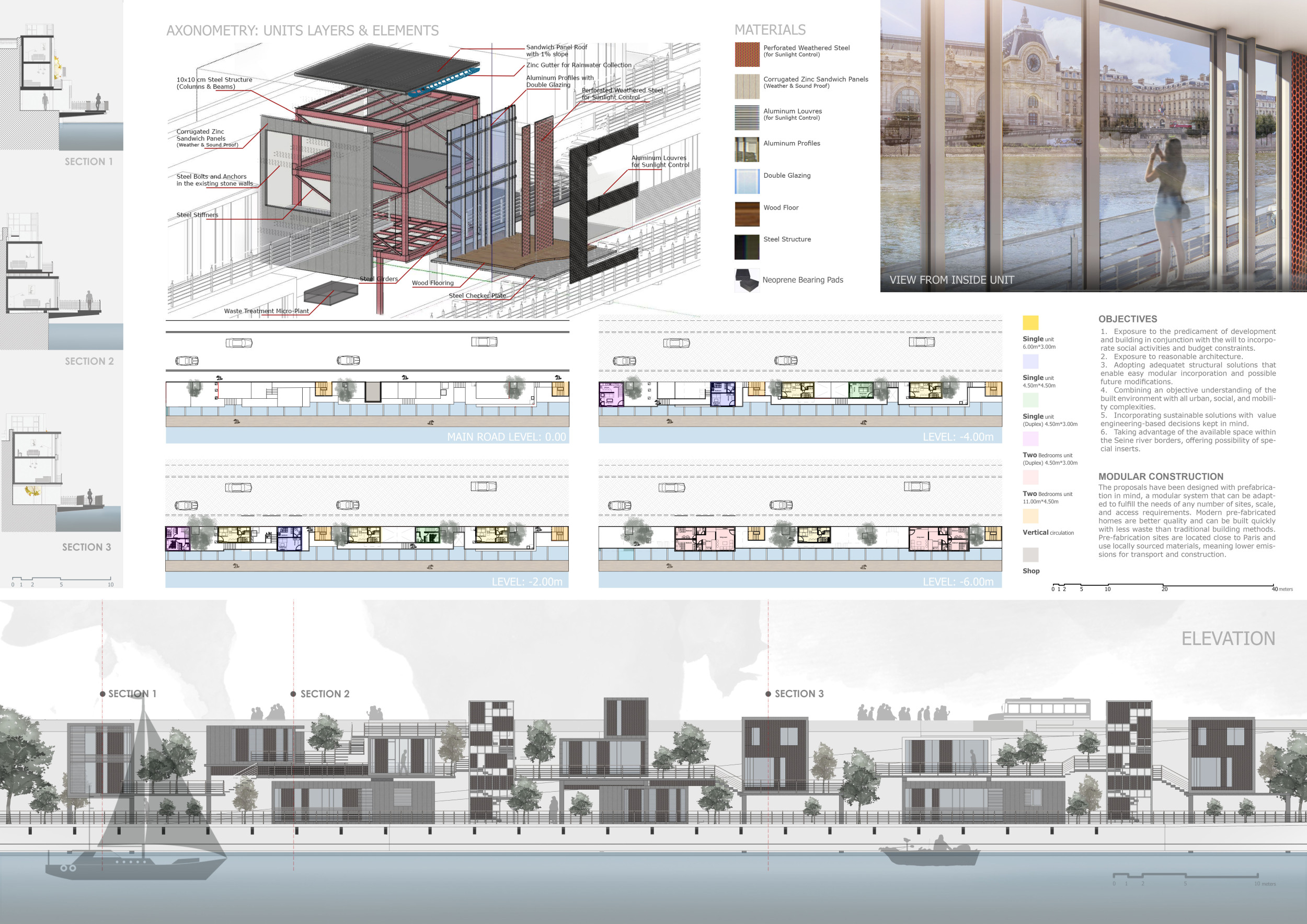Image resolution: width=1307 pixels, height=924 pixels.
Task: Click the Waste Treatment Micro-Plant box
Action: click(330, 293)
